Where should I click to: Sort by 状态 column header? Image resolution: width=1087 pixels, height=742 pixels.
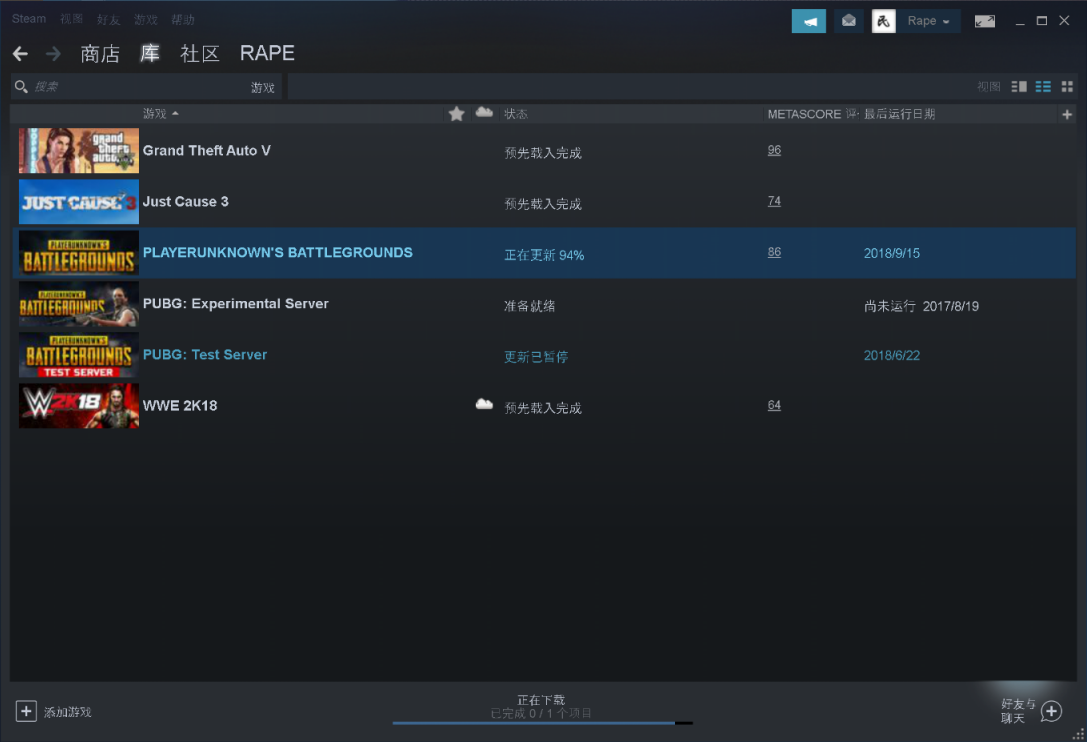click(516, 114)
